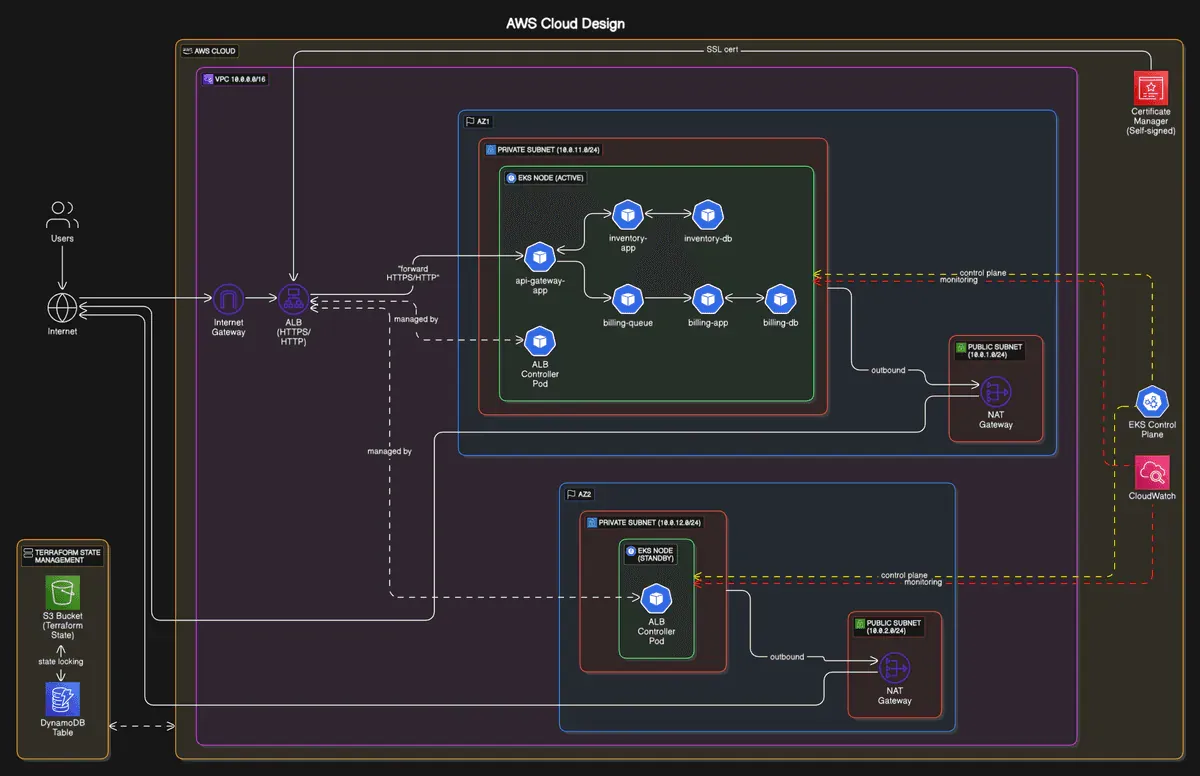Select the outbound label in AZ1
The height and width of the screenshot is (776, 1200).
click(888, 370)
